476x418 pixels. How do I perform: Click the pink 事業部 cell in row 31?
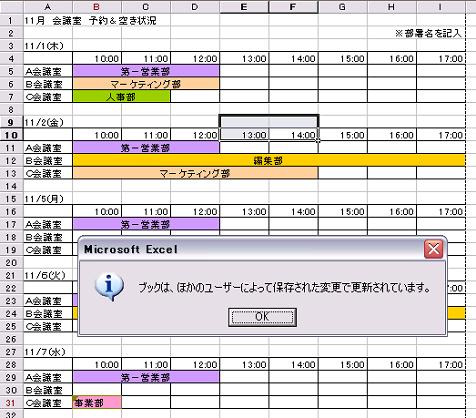coord(97,403)
